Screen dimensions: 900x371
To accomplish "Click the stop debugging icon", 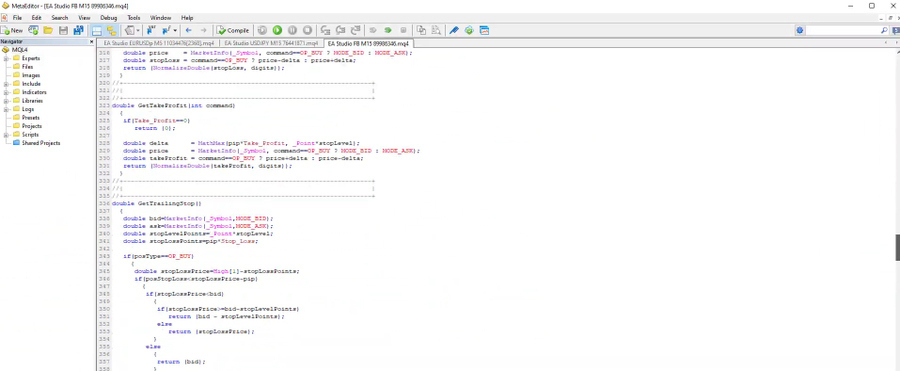I will pos(308,30).
